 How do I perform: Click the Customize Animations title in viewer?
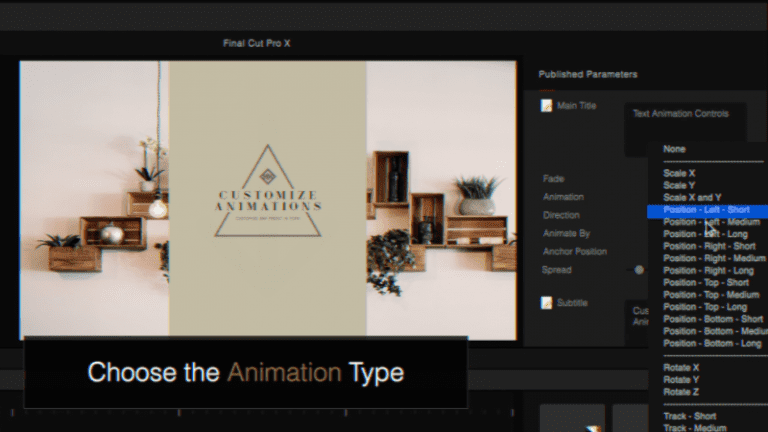click(268, 201)
